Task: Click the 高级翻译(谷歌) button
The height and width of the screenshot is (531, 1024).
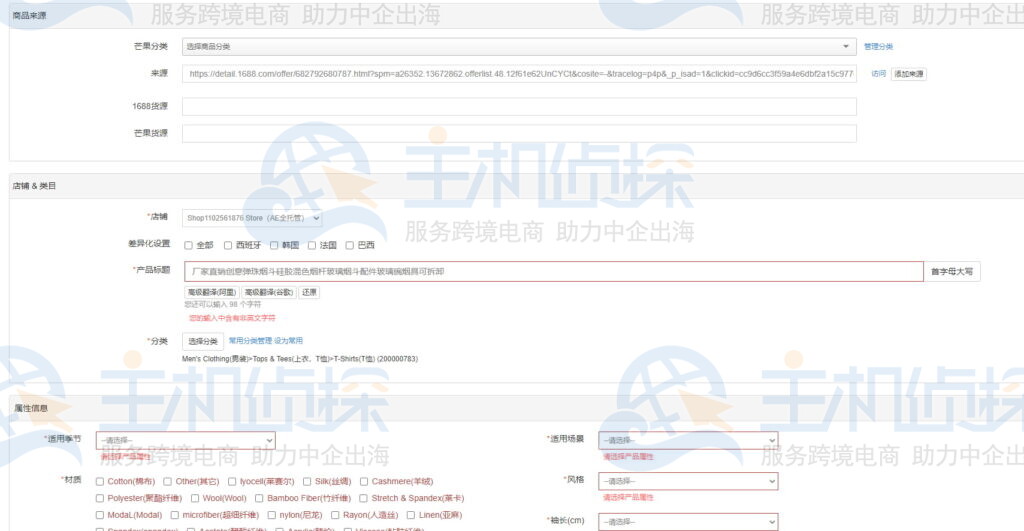Action: (x=268, y=293)
